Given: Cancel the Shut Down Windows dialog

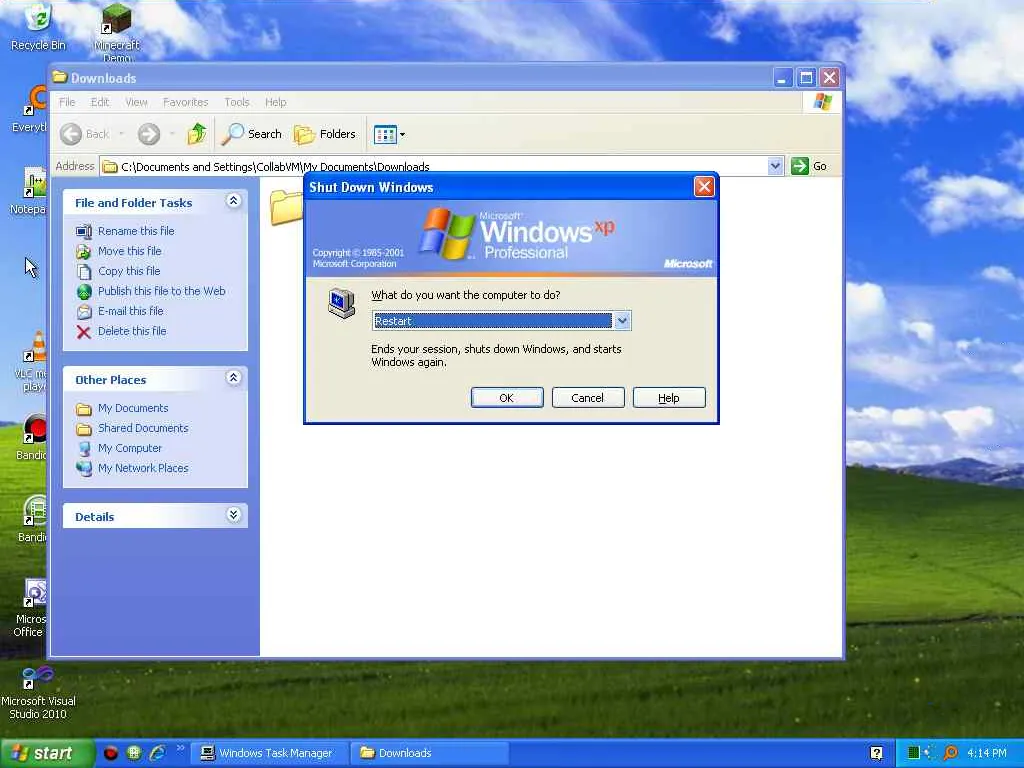Looking at the screenshot, I should point(588,398).
